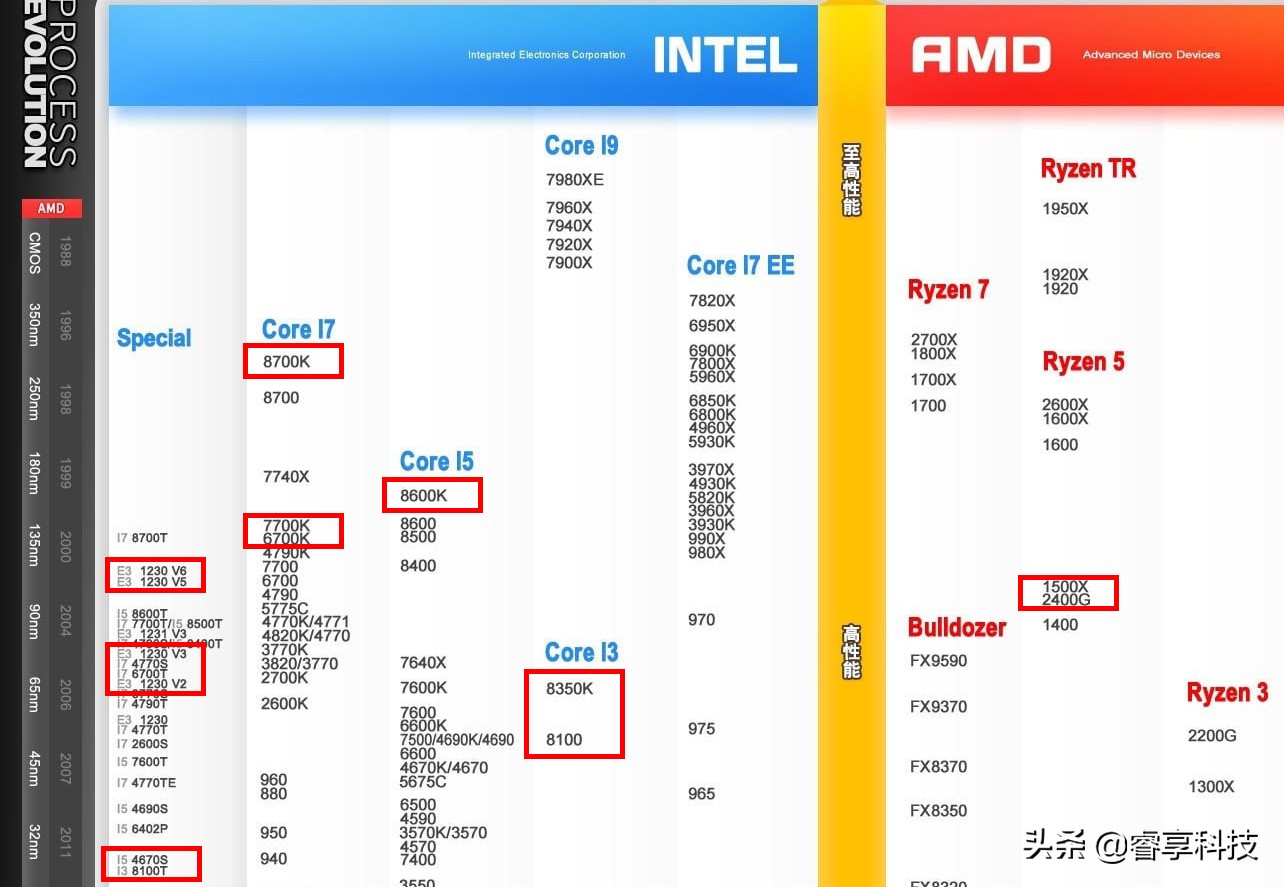Click the Core I7 EE heading
The image size is (1284, 887).
(x=742, y=265)
